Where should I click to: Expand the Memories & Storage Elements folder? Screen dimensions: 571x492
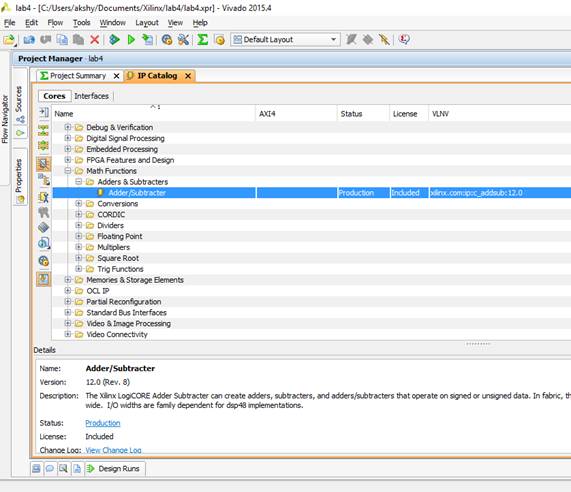(67, 280)
